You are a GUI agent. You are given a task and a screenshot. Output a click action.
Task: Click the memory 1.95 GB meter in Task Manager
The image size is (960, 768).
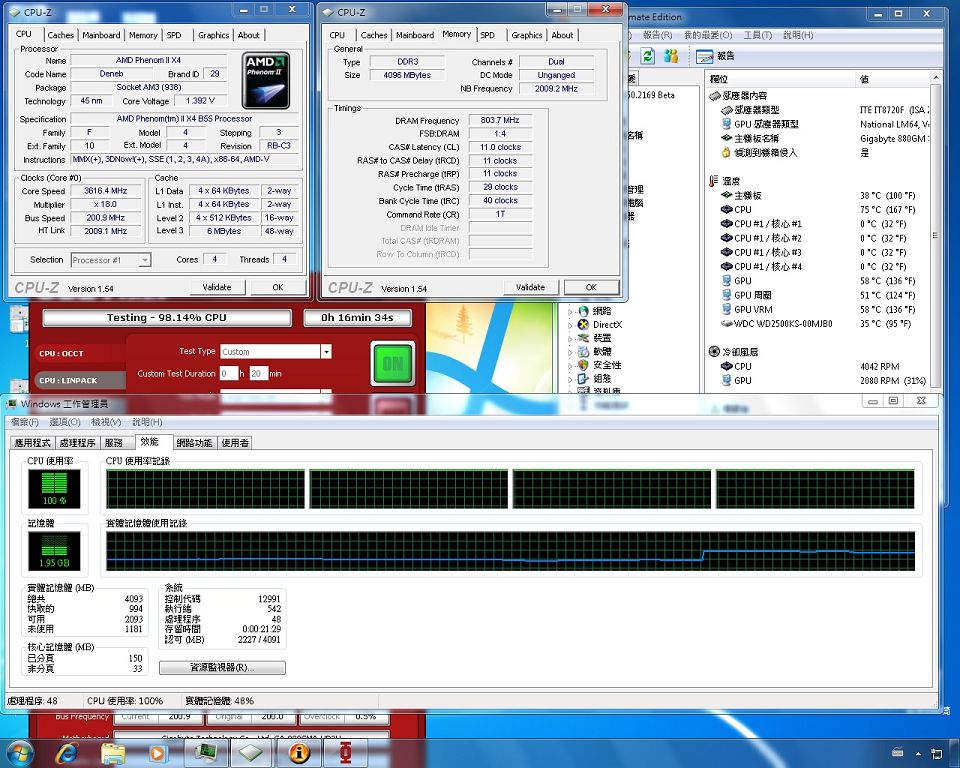point(54,551)
